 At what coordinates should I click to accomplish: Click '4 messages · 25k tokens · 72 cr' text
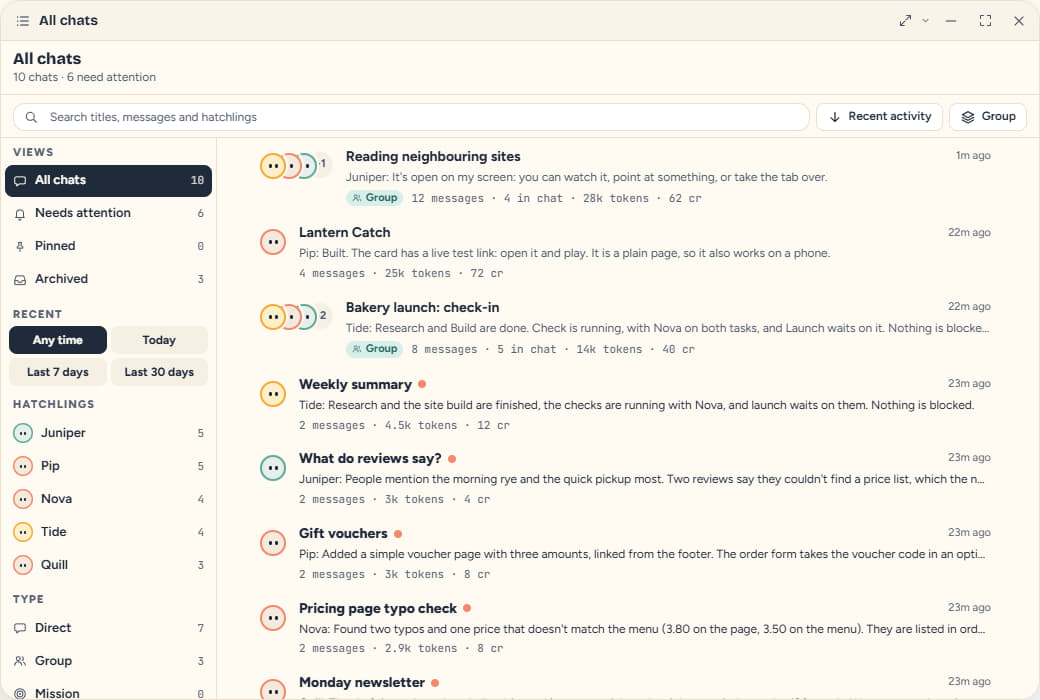pyautogui.click(x=401, y=273)
